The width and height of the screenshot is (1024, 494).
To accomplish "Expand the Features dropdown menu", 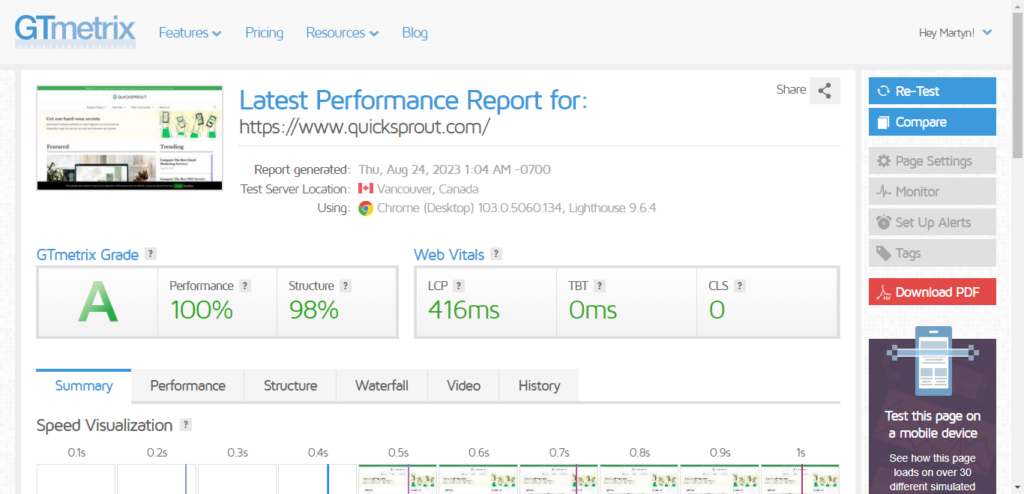I will click(x=190, y=33).
